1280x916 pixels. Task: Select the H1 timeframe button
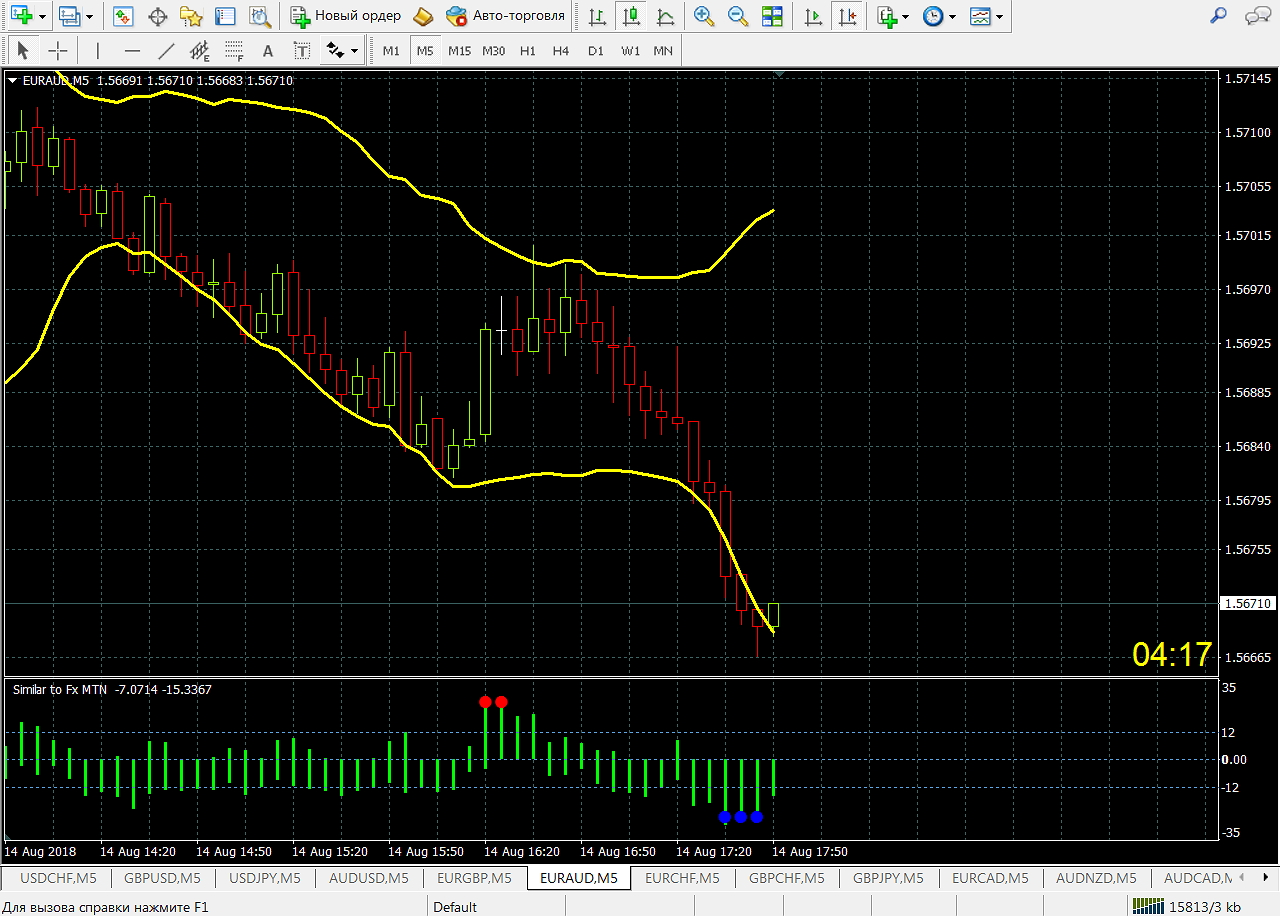(x=528, y=51)
